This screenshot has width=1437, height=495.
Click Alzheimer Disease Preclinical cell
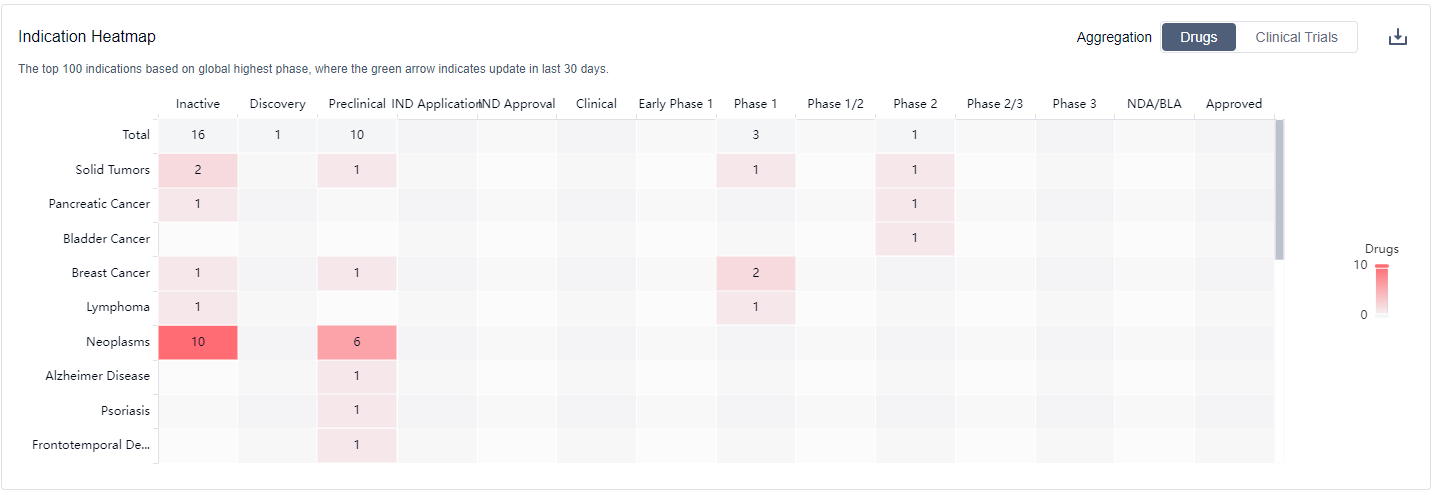[357, 376]
